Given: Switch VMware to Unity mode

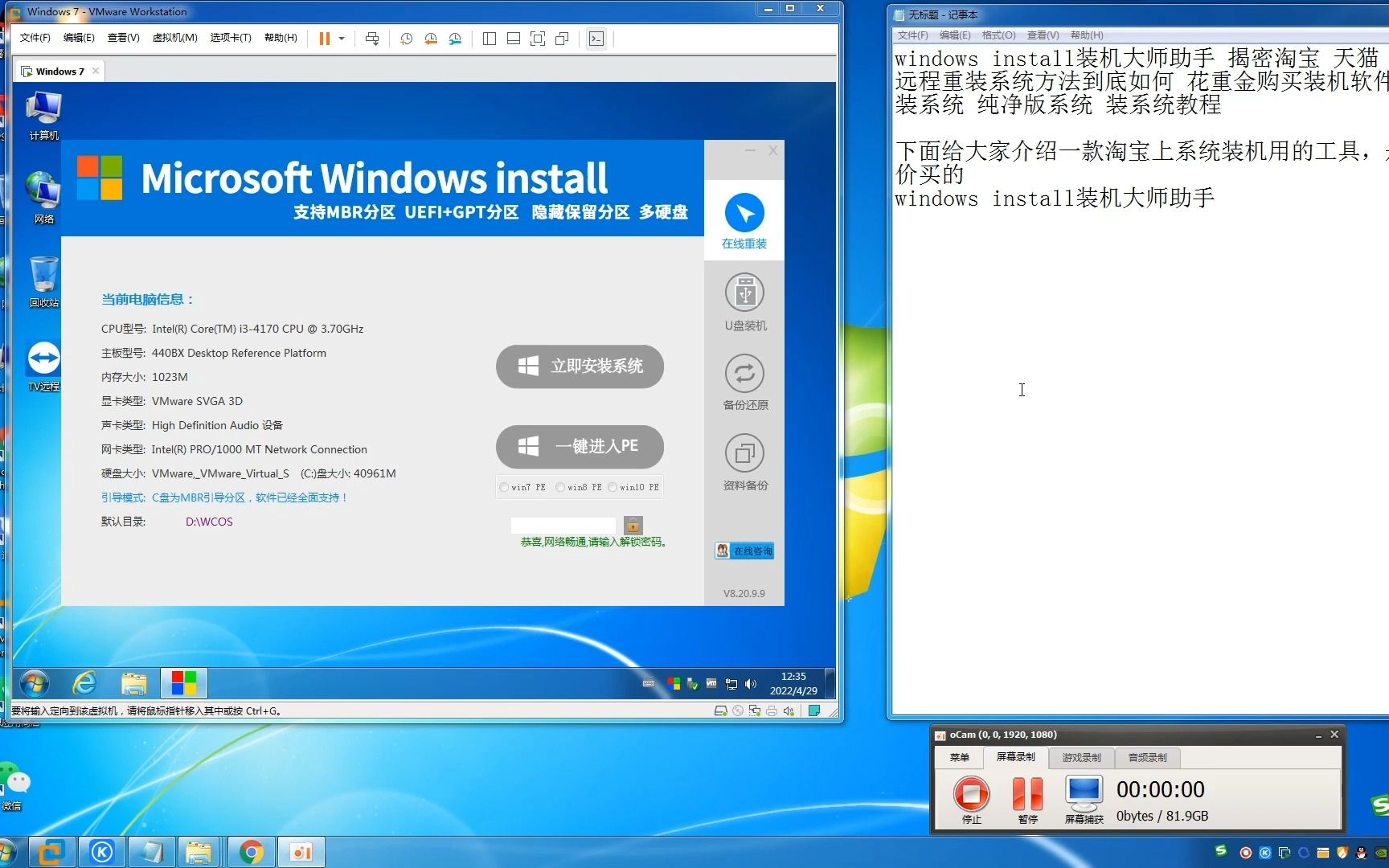Looking at the screenshot, I should click(x=562, y=39).
